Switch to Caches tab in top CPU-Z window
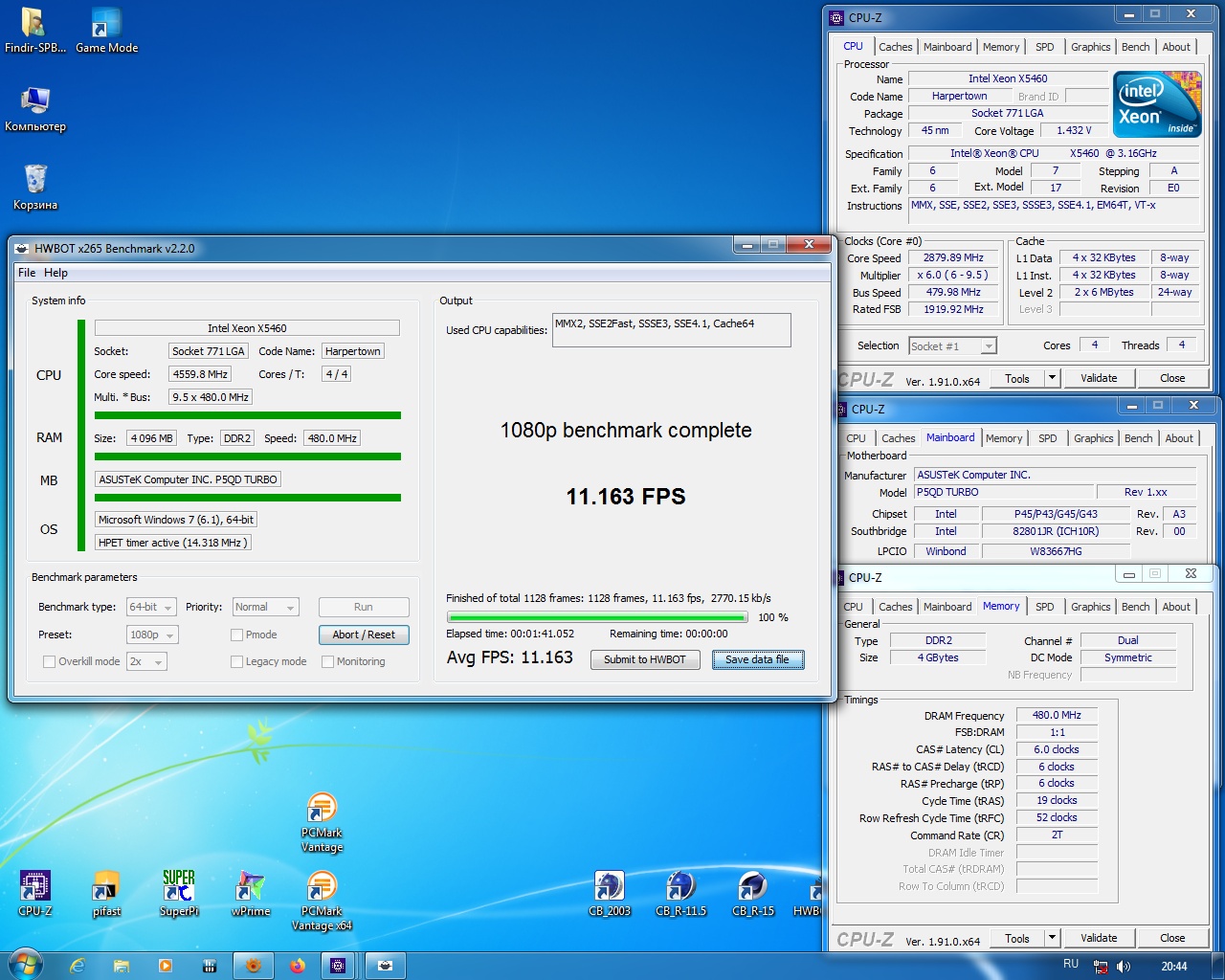 click(x=896, y=47)
